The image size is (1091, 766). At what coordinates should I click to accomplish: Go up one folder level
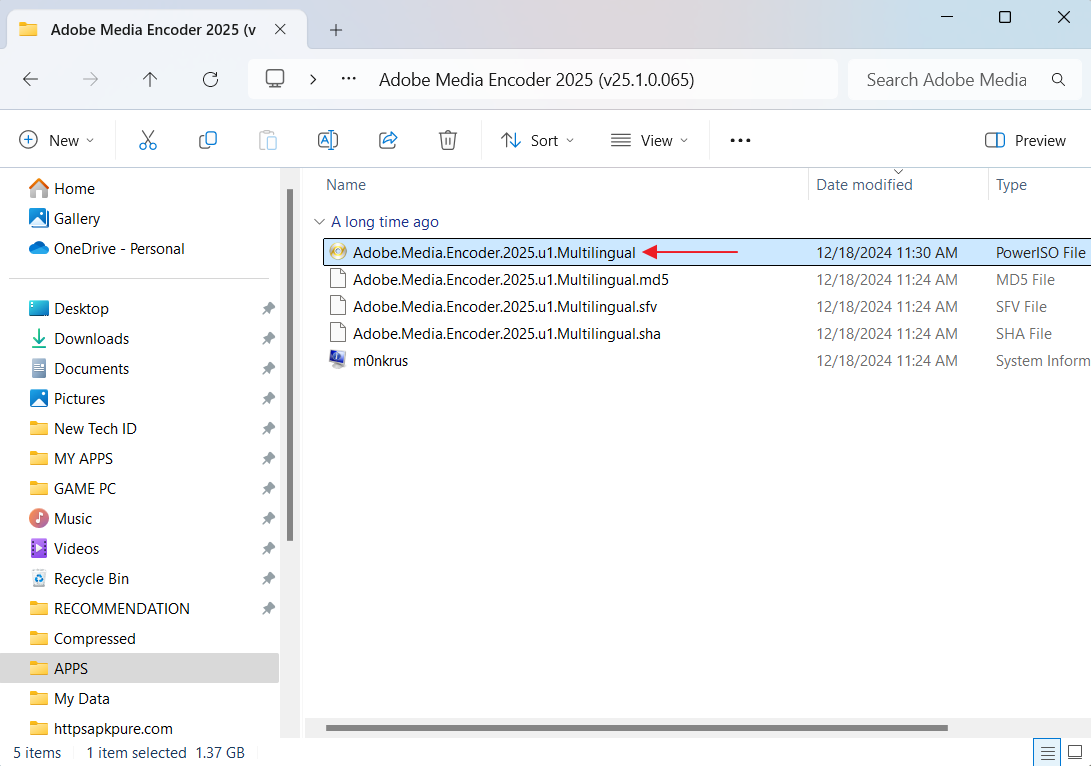pos(150,79)
